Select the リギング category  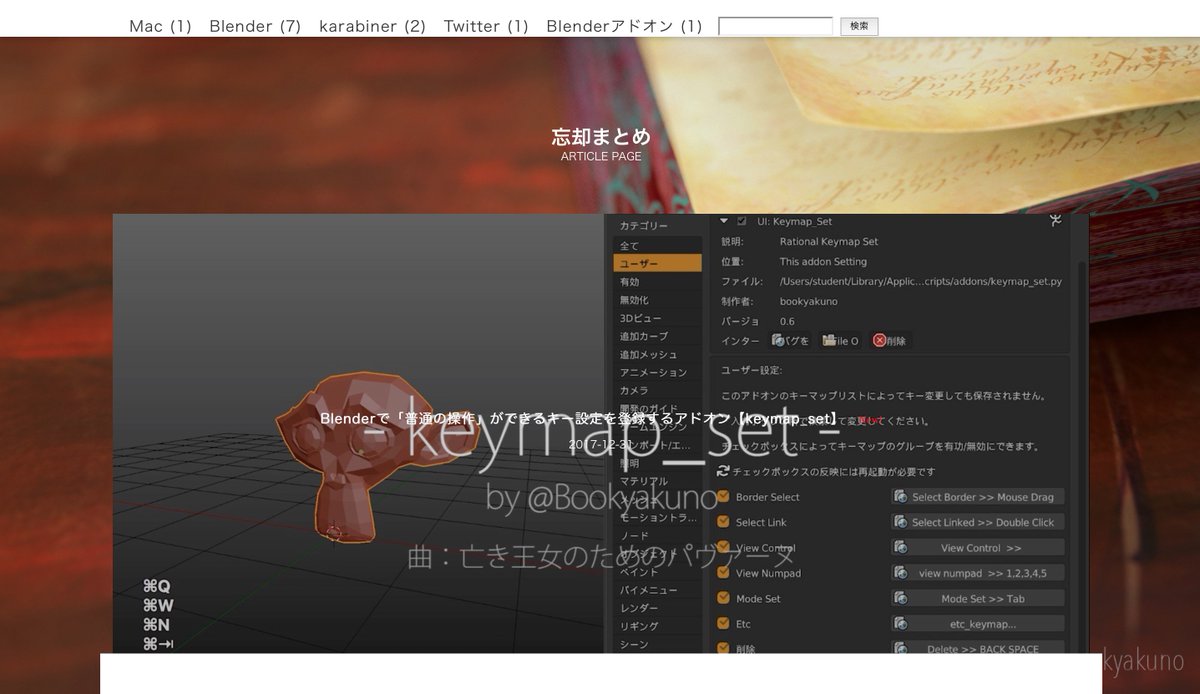(657, 626)
